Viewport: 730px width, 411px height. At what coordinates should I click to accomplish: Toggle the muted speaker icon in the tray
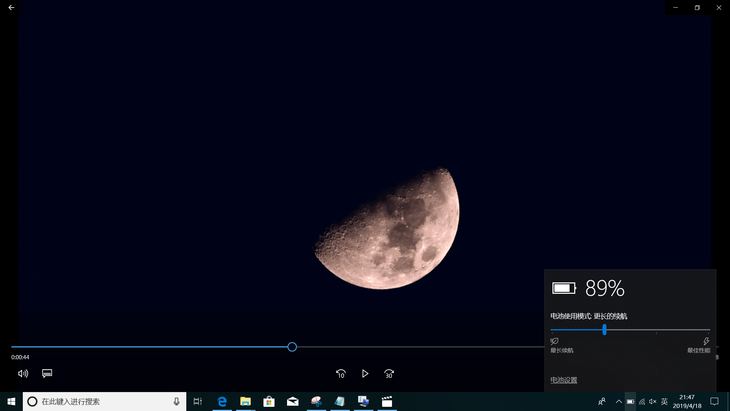[x=652, y=401]
